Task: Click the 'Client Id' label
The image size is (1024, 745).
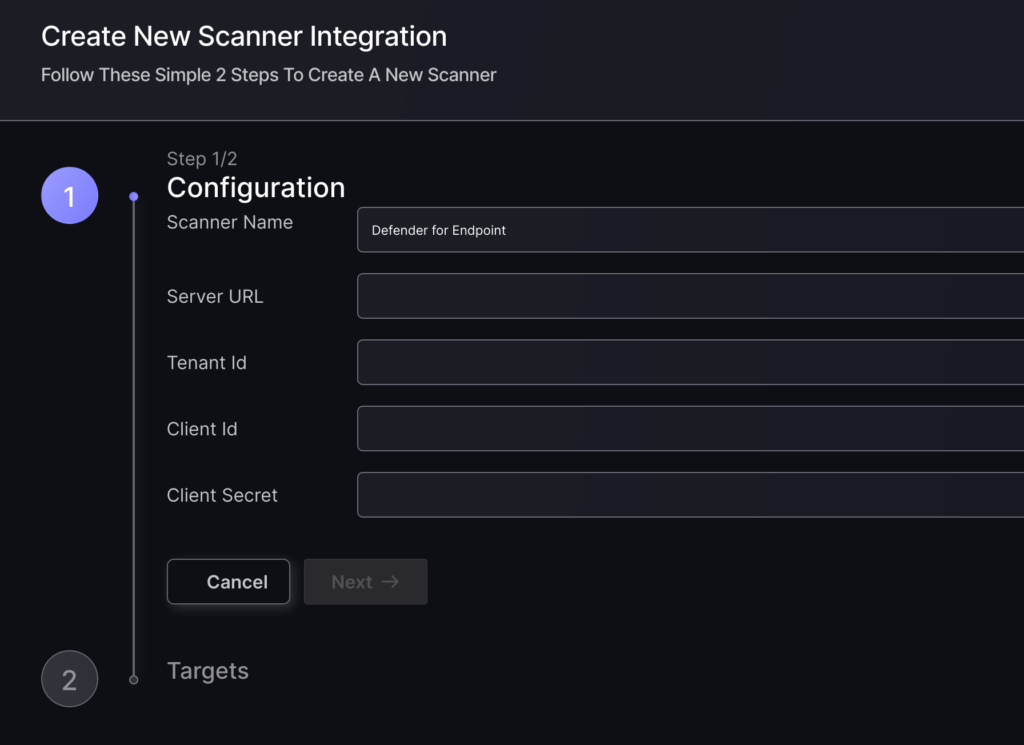Action: (x=202, y=429)
